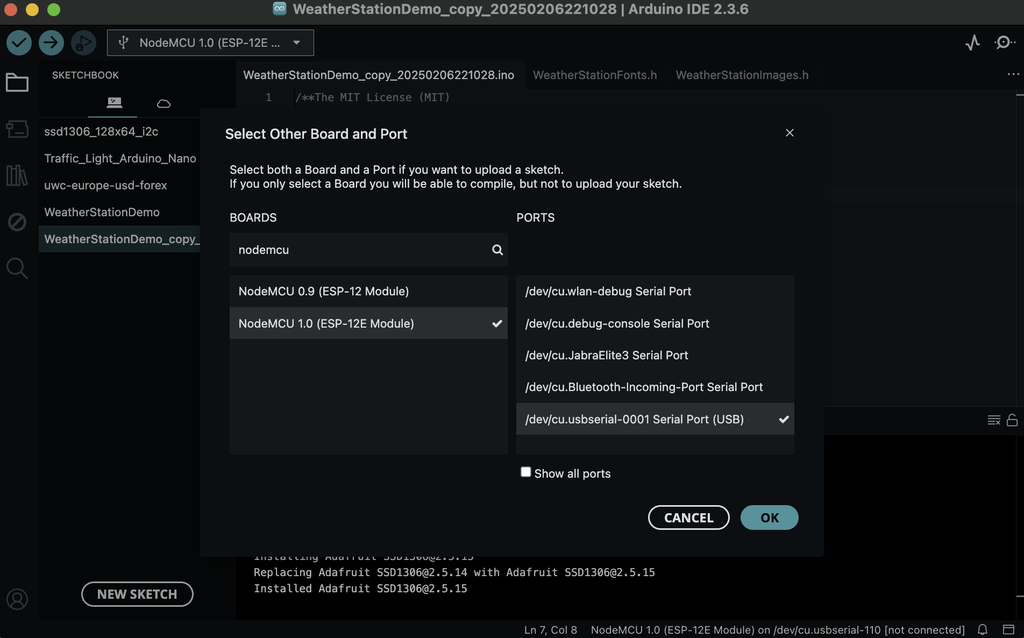
Task: Switch to the WeatherStationImages.h tab
Action: point(742,75)
